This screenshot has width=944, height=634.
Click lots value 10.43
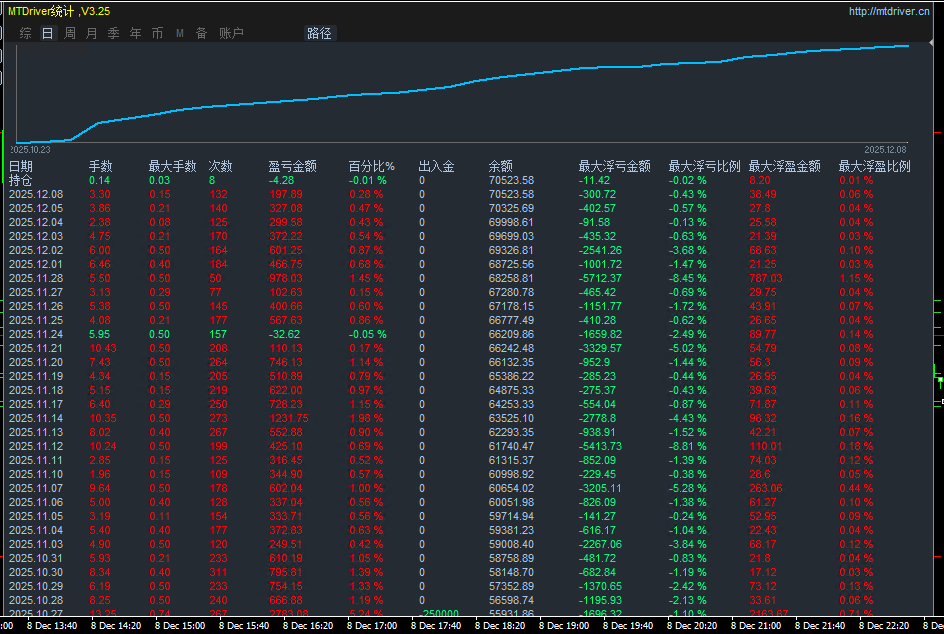pyautogui.click(x=103, y=348)
